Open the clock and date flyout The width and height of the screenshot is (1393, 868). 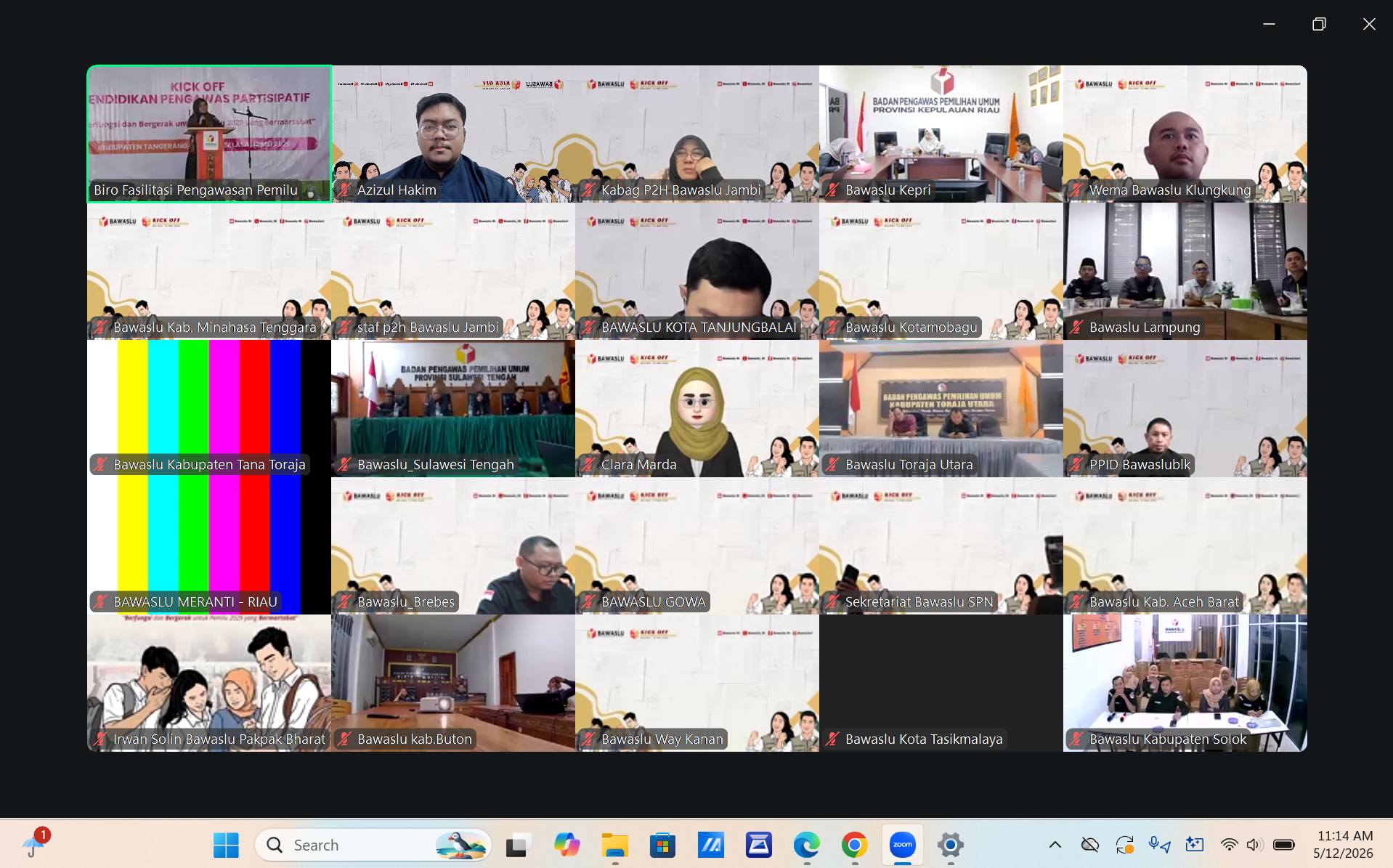(1344, 845)
